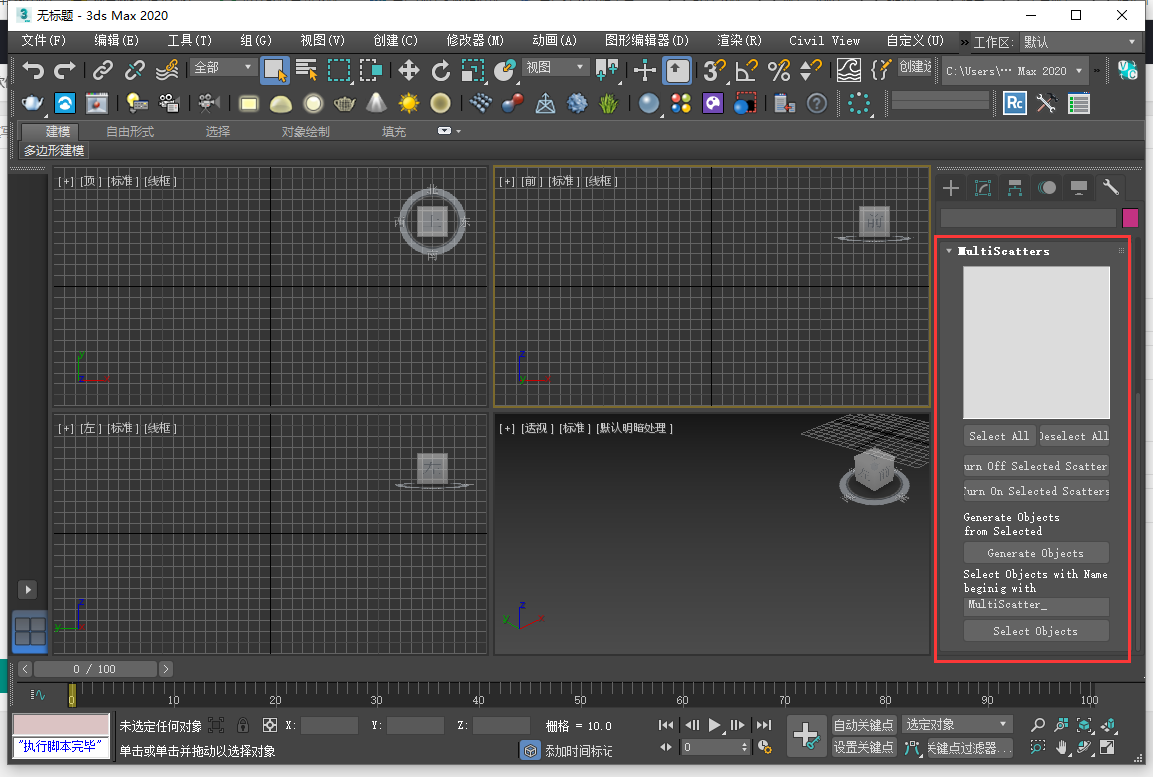Click the Select All button in MultiScatters
The height and width of the screenshot is (777, 1153).
(999, 435)
